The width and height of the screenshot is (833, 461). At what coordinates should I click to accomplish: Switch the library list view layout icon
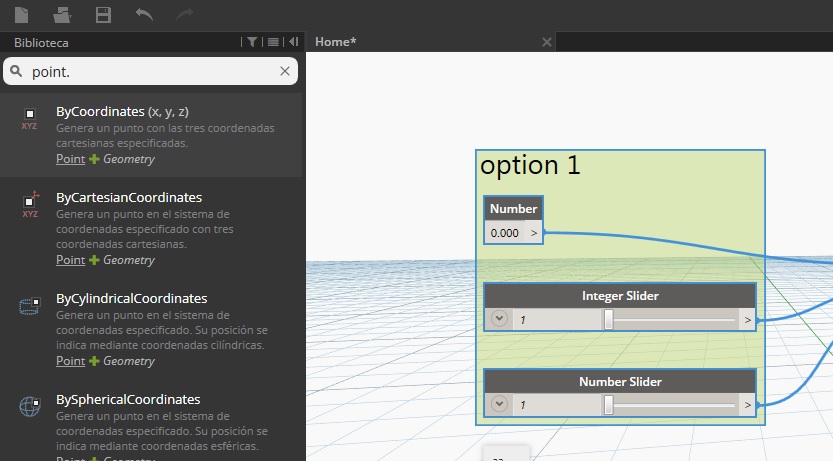coord(273,42)
